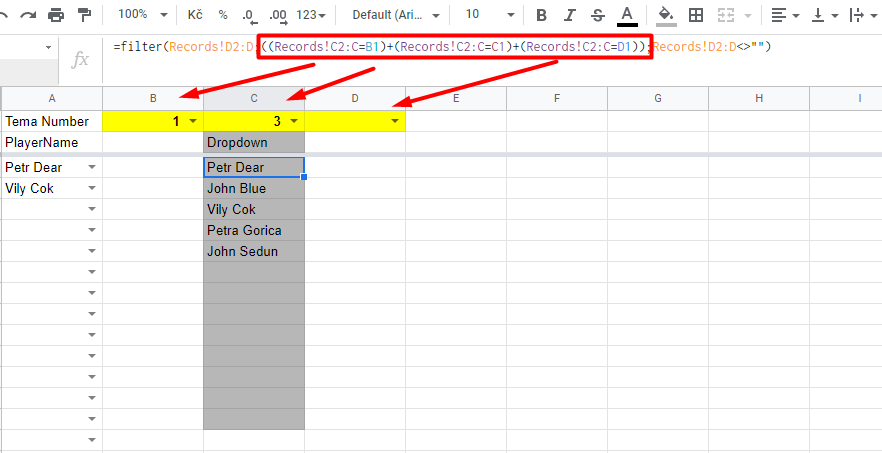Open the horizontal align dropdown
Screen dimensions: 882x453
785,16
